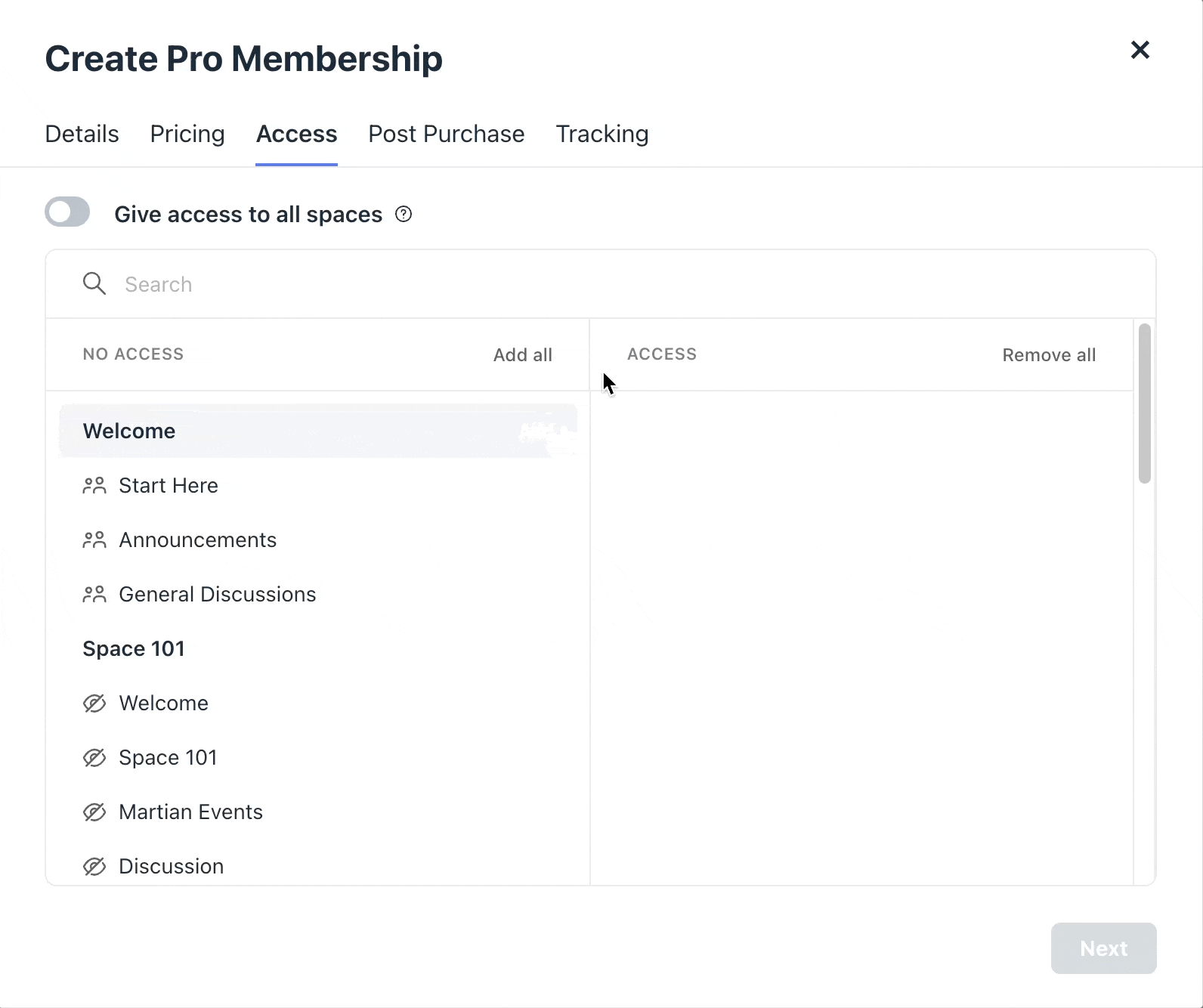Open the Post Purchase tab

pyautogui.click(x=446, y=135)
